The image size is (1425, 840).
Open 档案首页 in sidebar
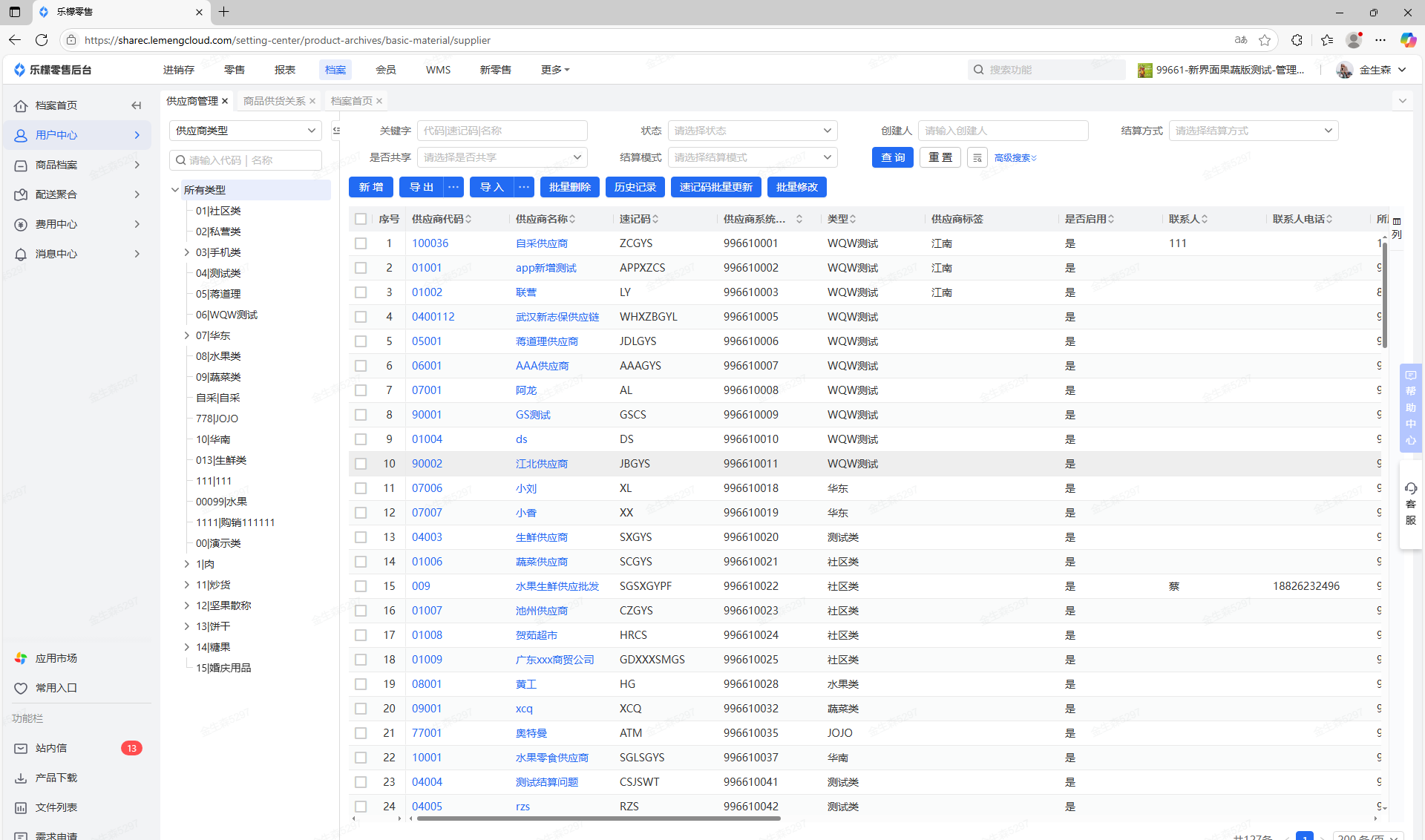click(x=56, y=105)
